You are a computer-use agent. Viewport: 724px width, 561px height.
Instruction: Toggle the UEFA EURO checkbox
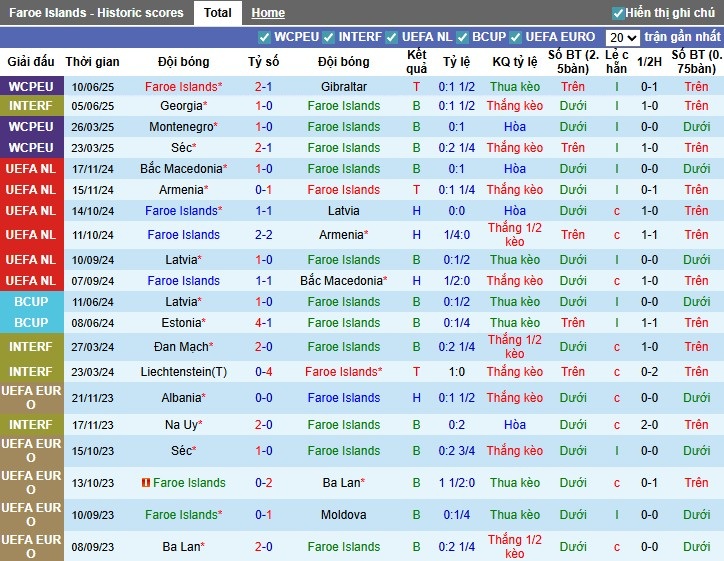(x=516, y=37)
